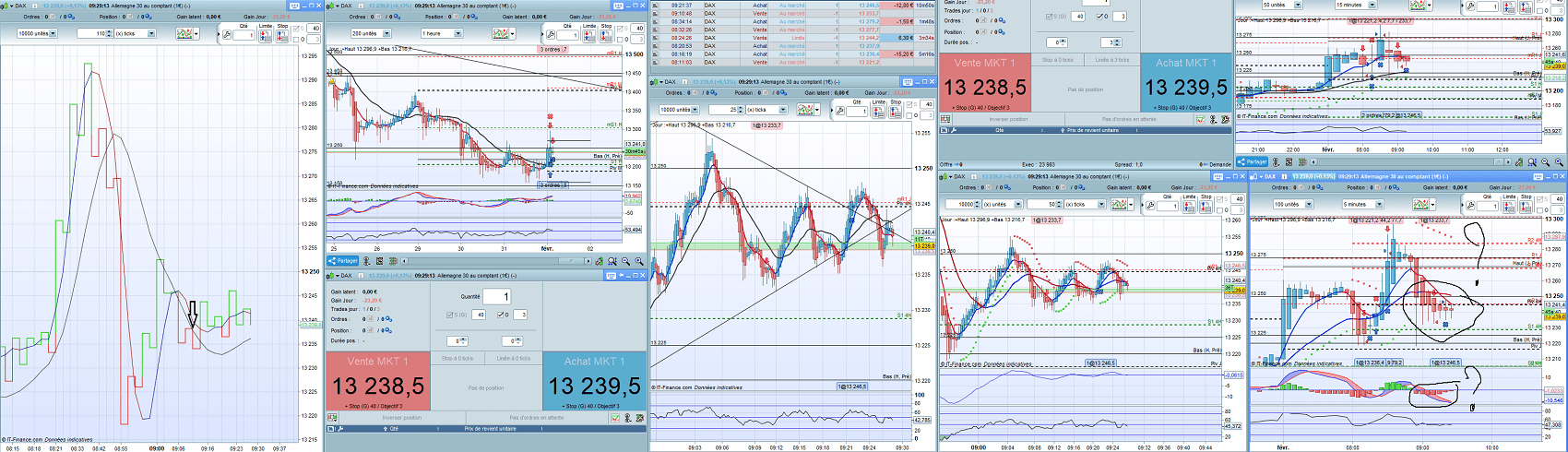1568x452 pixels.
Task: Click Partager share button under 1 heure chart
Action: point(342,261)
